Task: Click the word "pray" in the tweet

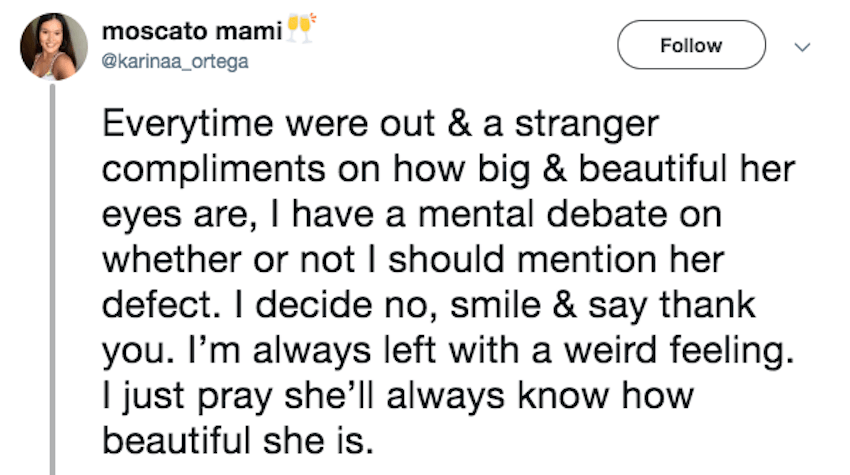Action: (x=234, y=397)
